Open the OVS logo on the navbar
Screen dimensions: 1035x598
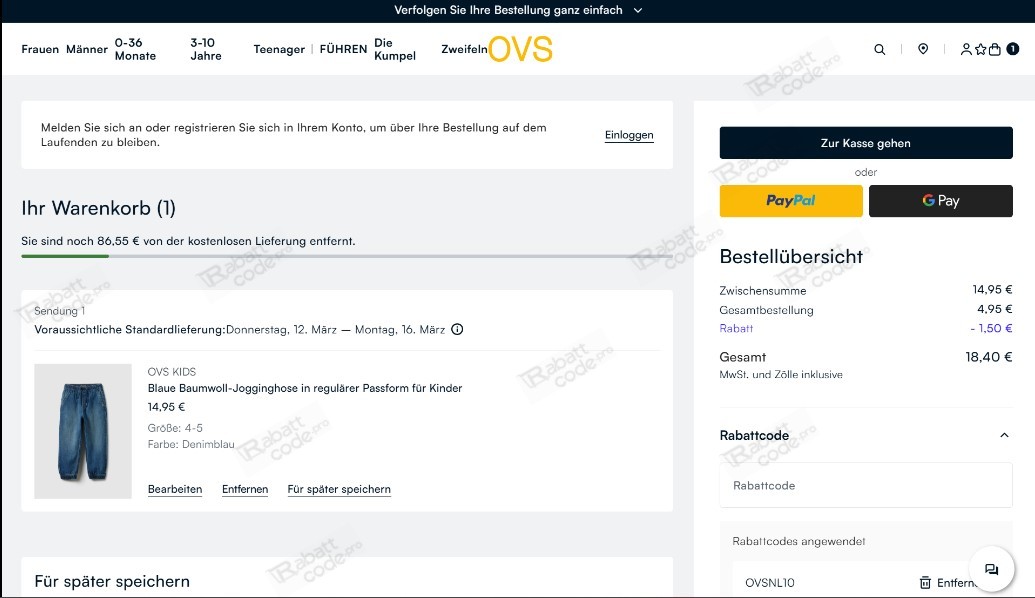tap(521, 49)
